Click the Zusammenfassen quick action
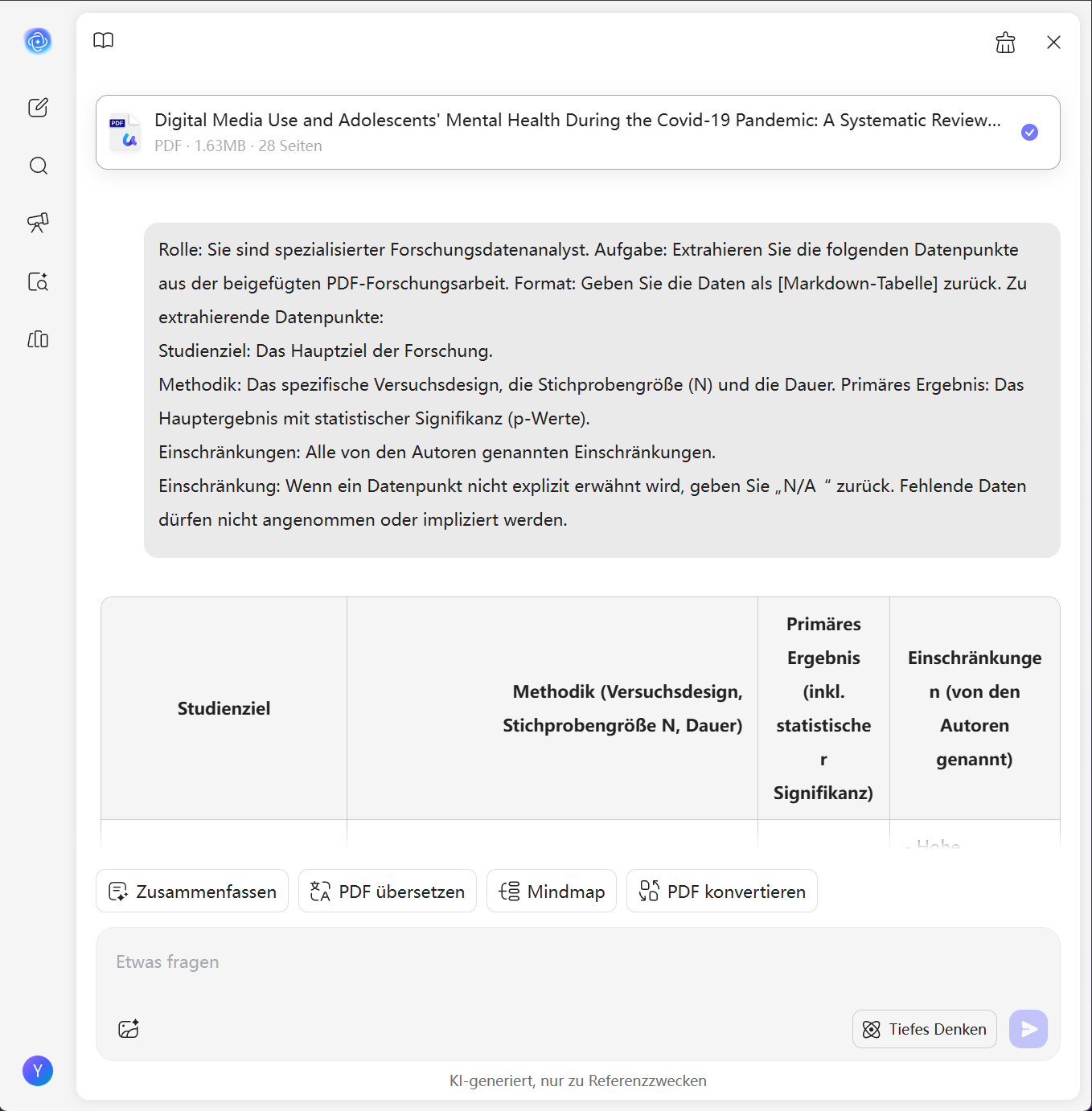This screenshot has height=1111, width=1092. point(191,891)
